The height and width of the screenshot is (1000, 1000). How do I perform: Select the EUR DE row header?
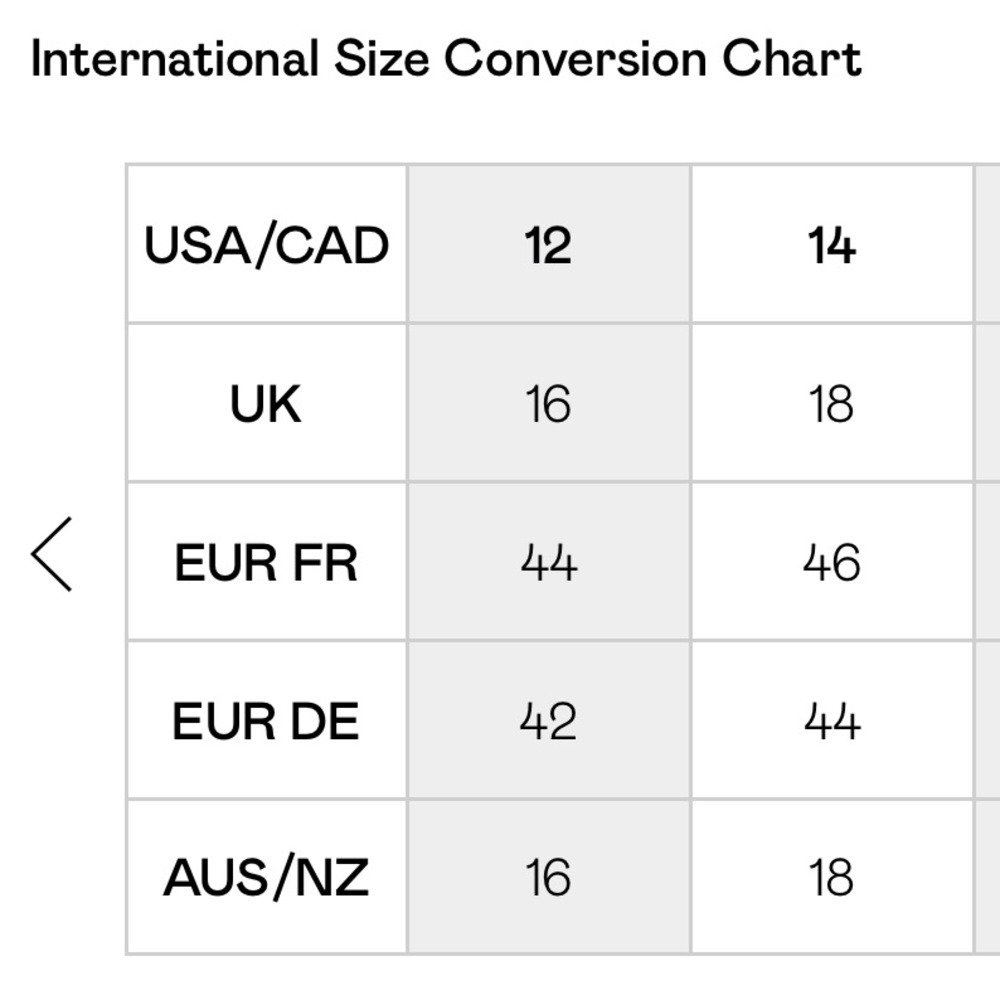(267, 719)
